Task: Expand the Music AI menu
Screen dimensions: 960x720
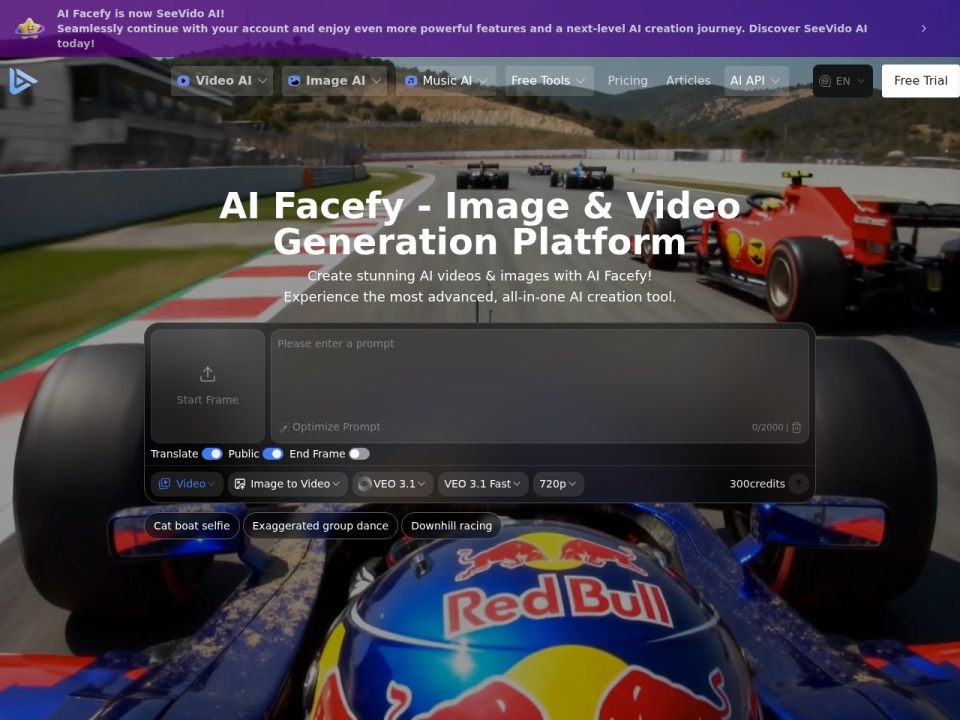Action: (x=446, y=81)
